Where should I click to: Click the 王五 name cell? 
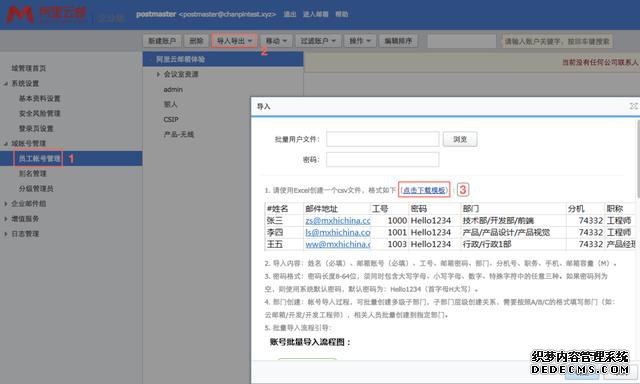(275, 244)
